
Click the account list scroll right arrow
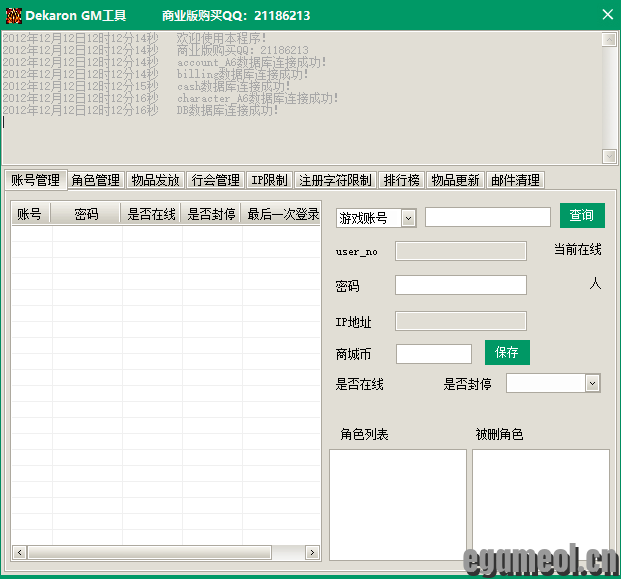pos(312,552)
